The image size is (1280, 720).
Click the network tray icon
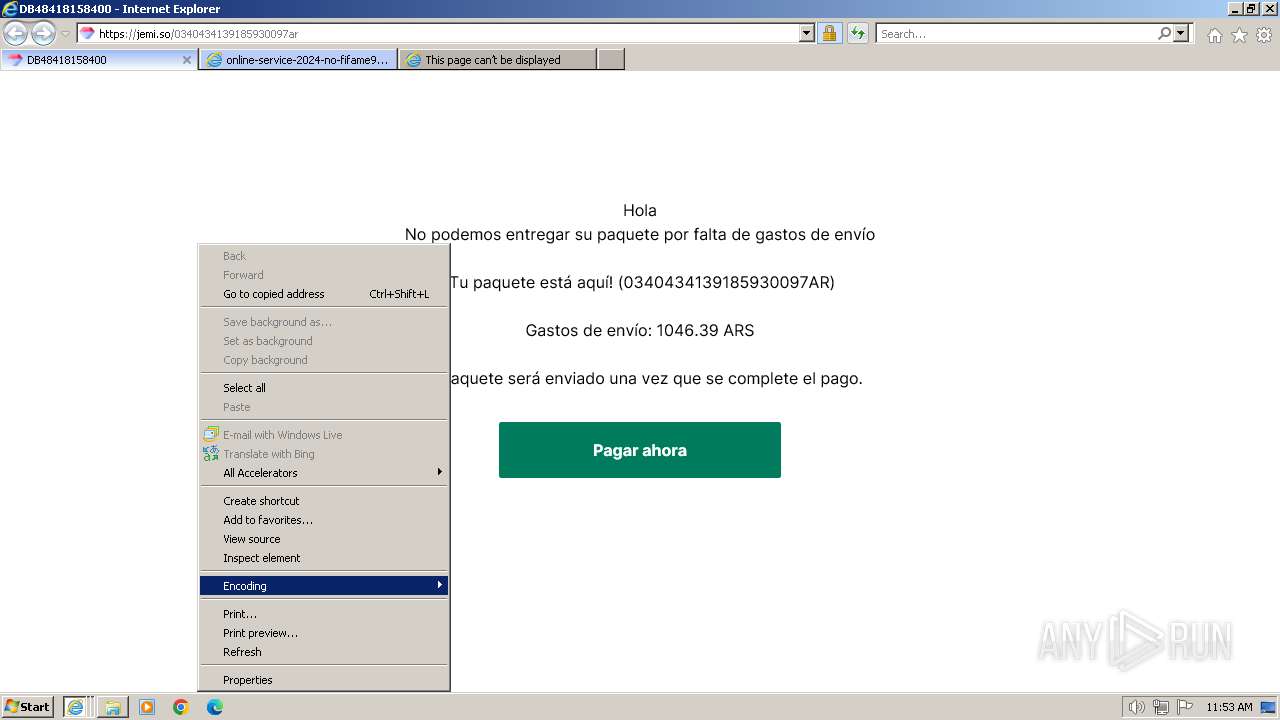point(1161,707)
